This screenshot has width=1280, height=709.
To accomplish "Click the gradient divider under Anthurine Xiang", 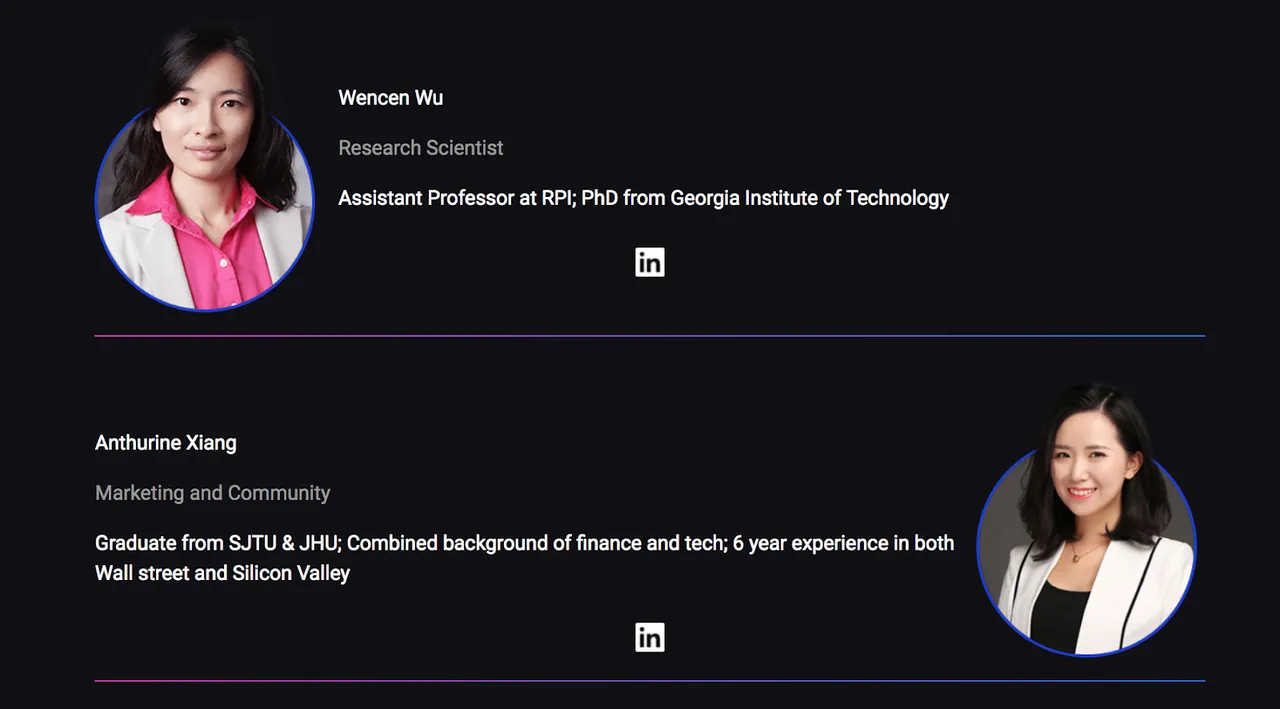I will (x=650, y=681).
